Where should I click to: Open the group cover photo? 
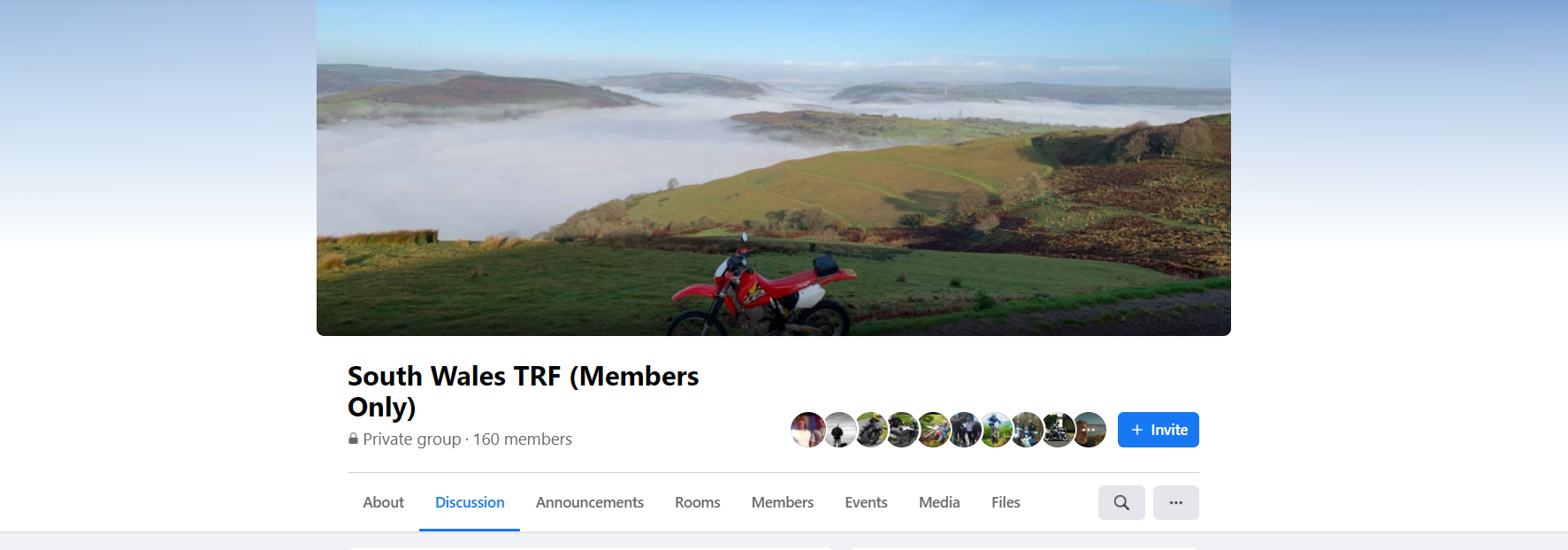tap(774, 167)
